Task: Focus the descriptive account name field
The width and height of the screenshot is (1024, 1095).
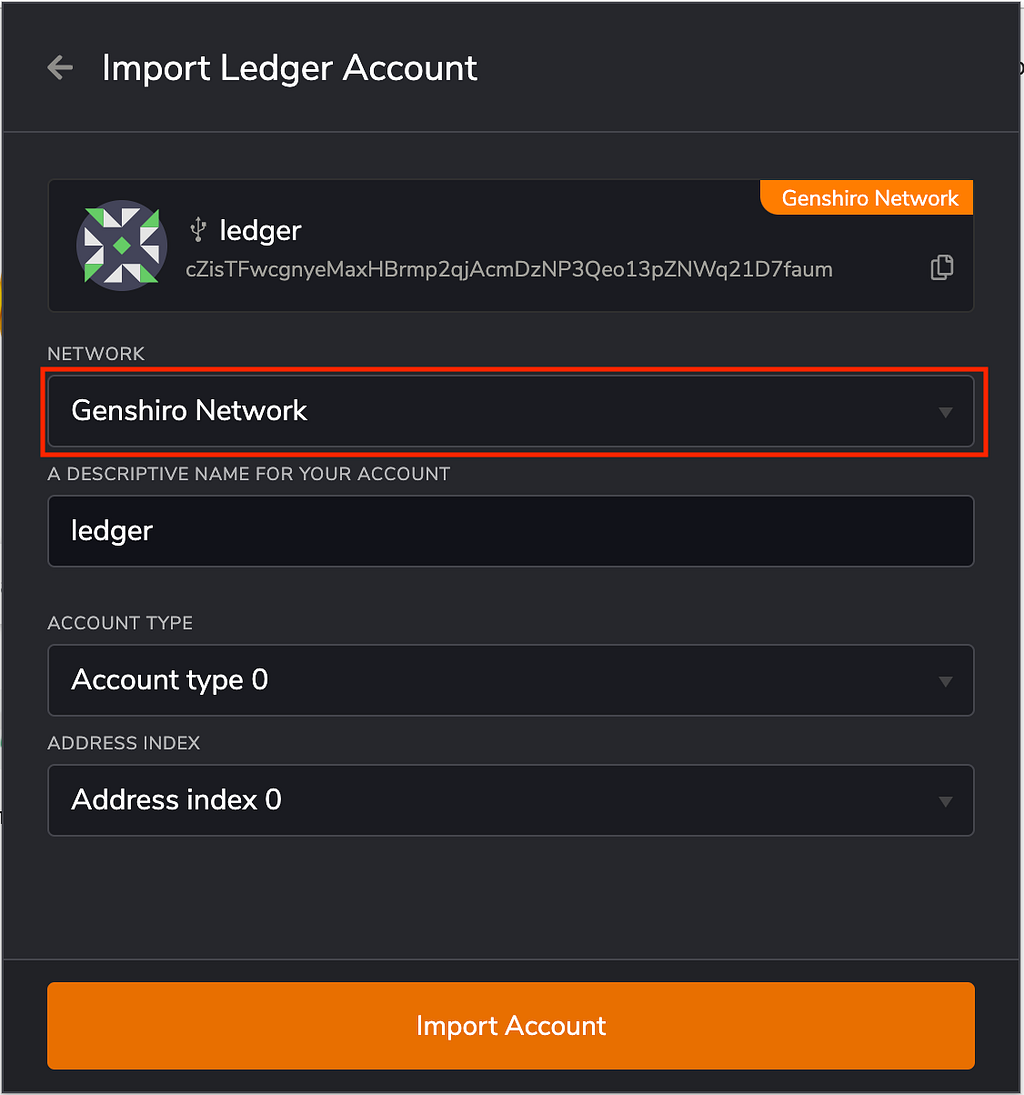Action: 510,531
